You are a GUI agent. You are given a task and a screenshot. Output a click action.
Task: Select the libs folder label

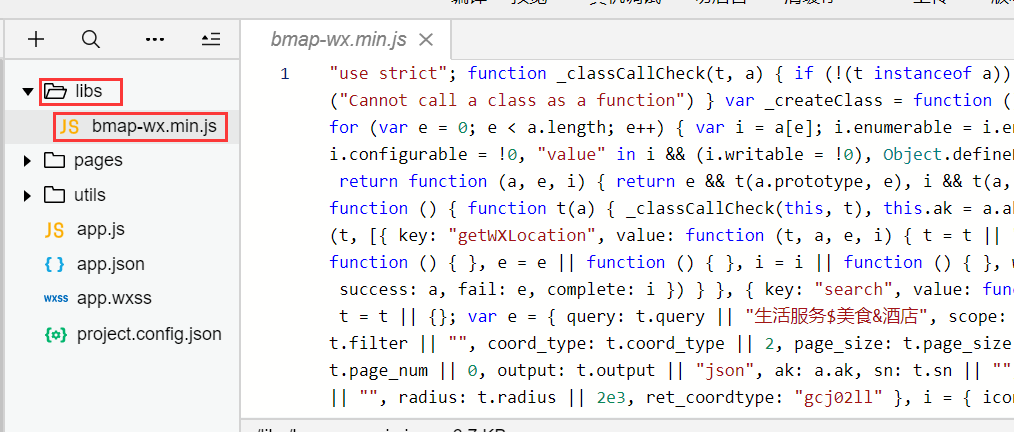click(89, 91)
